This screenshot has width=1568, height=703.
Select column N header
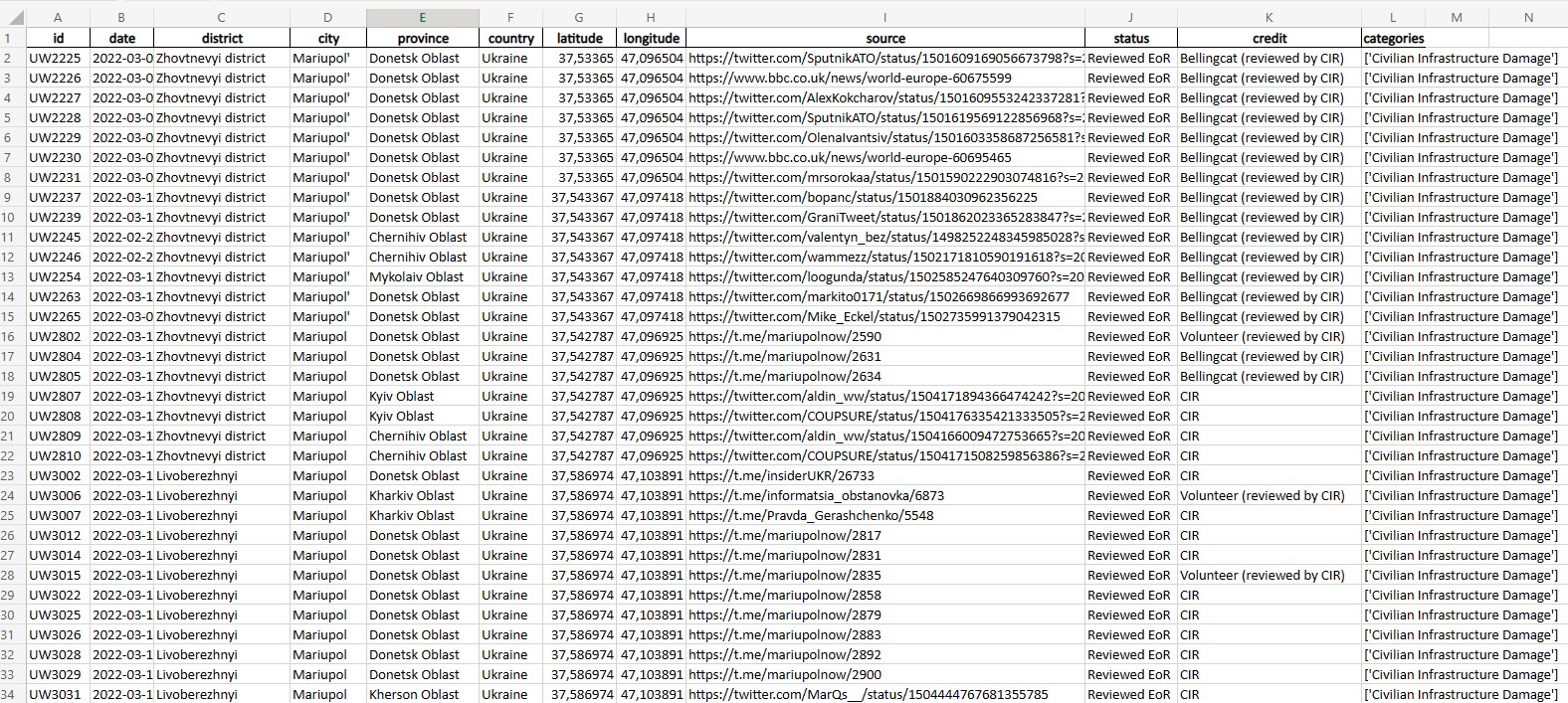tap(1528, 18)
